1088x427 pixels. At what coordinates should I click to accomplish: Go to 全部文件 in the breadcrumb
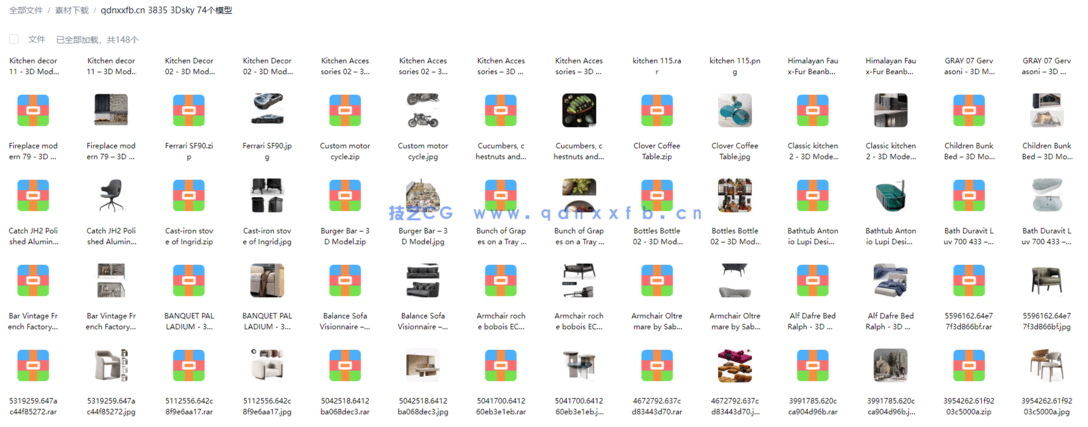pyautogui.click(x=26, y=11)
